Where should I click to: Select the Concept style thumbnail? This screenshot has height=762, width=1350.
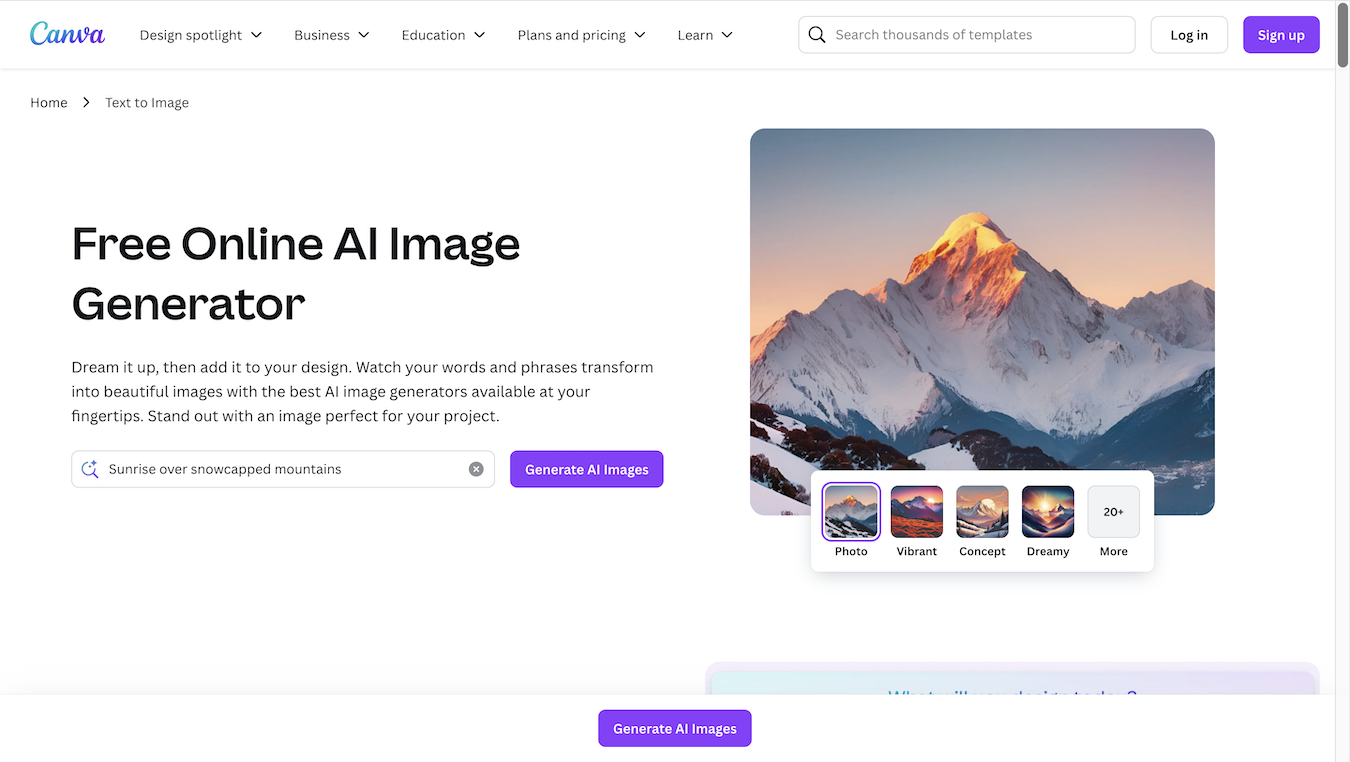(x=982, y=512)
